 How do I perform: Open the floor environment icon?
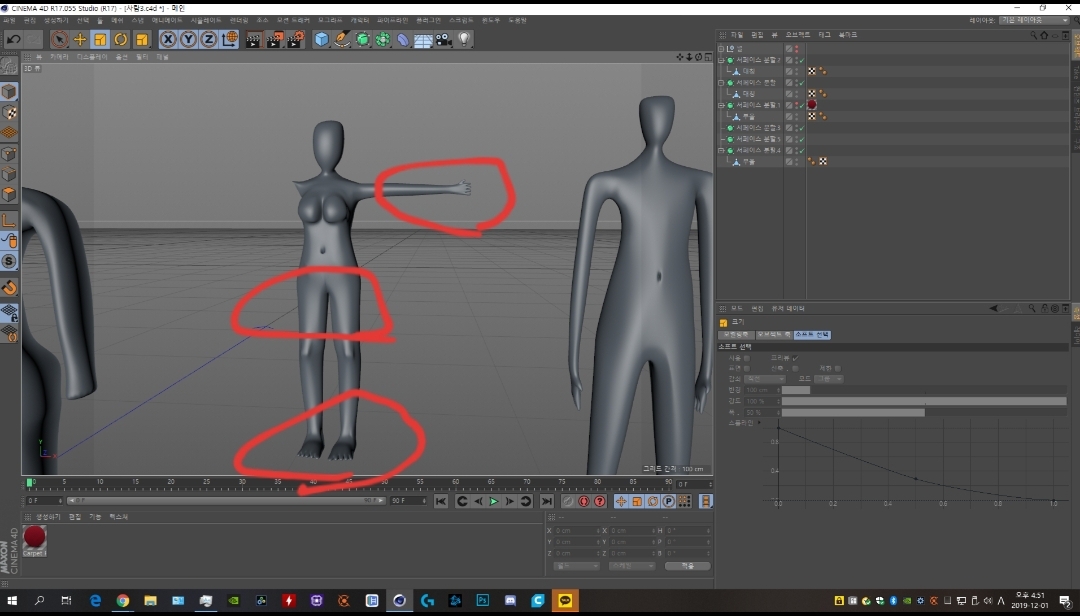pos(423,40)
